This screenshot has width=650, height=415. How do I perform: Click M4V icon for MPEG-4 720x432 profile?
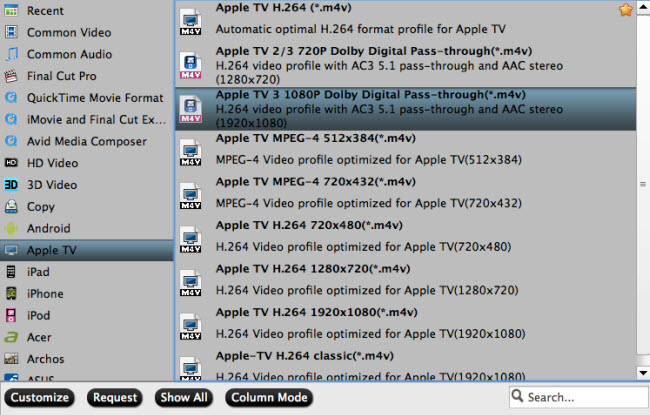click(x=190, y=196)
